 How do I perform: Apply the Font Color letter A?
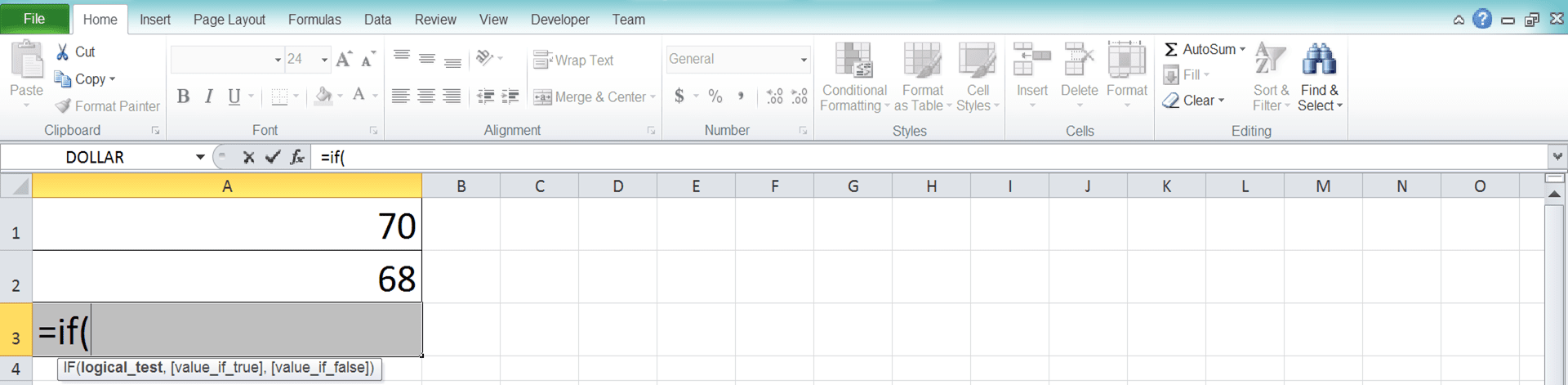pyautogui.click(x=359, y=96)
